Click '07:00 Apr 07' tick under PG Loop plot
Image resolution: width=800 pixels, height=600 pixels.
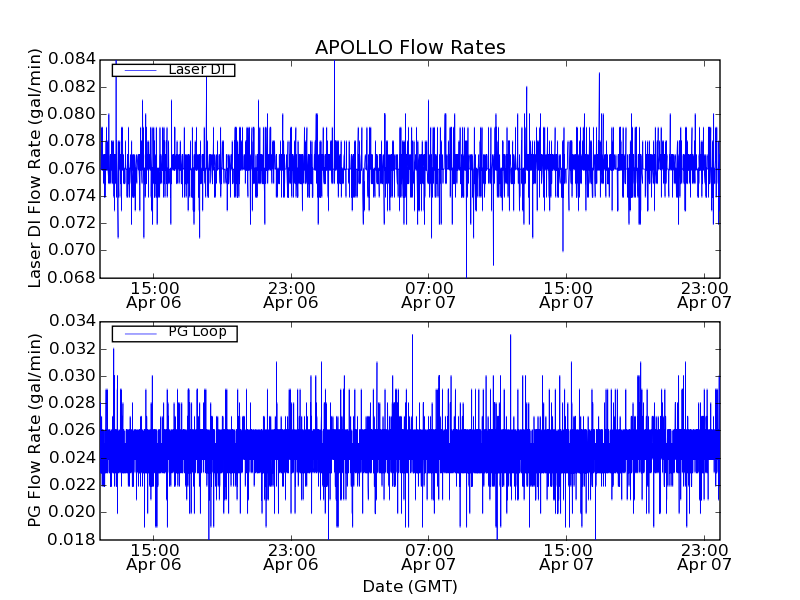[x=429, y=558]
